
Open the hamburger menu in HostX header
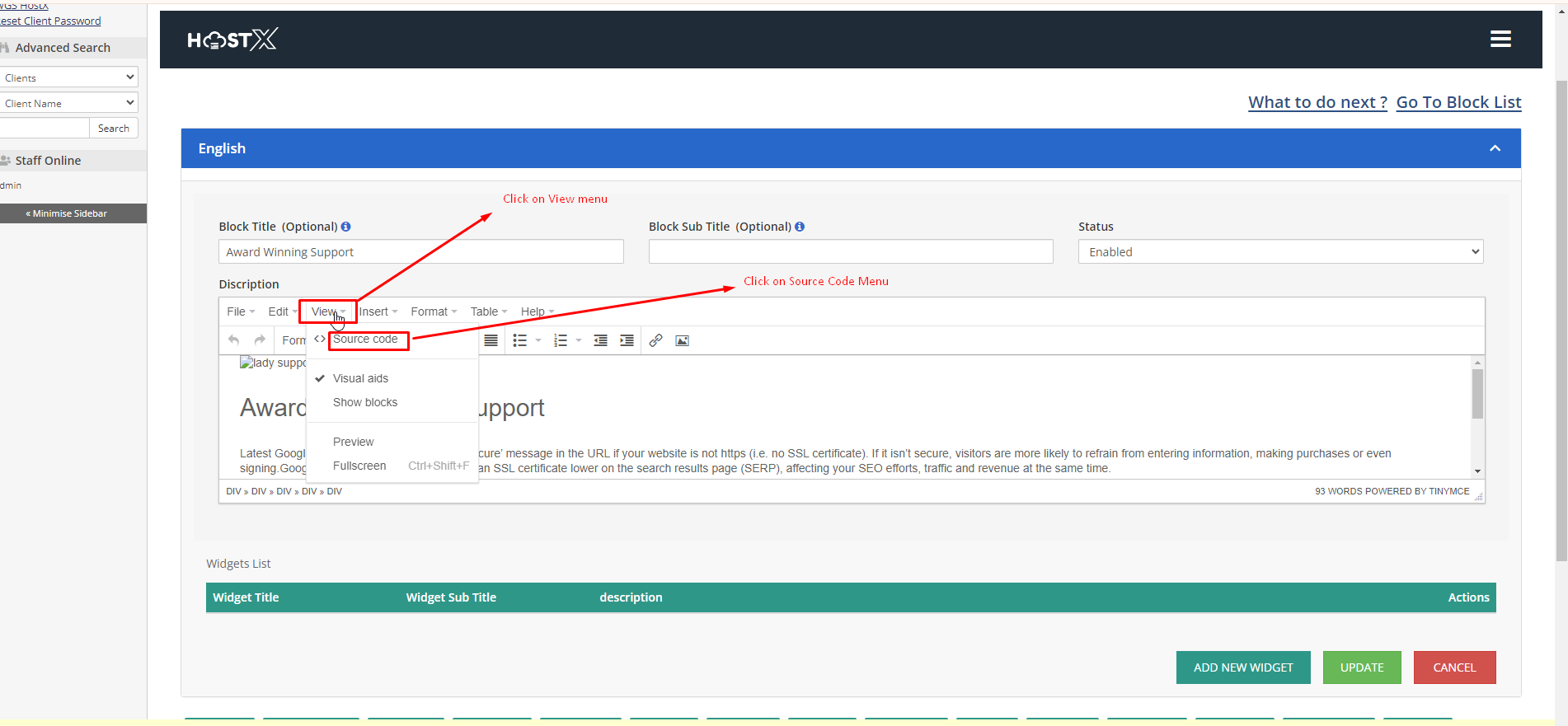[1500, 39]
